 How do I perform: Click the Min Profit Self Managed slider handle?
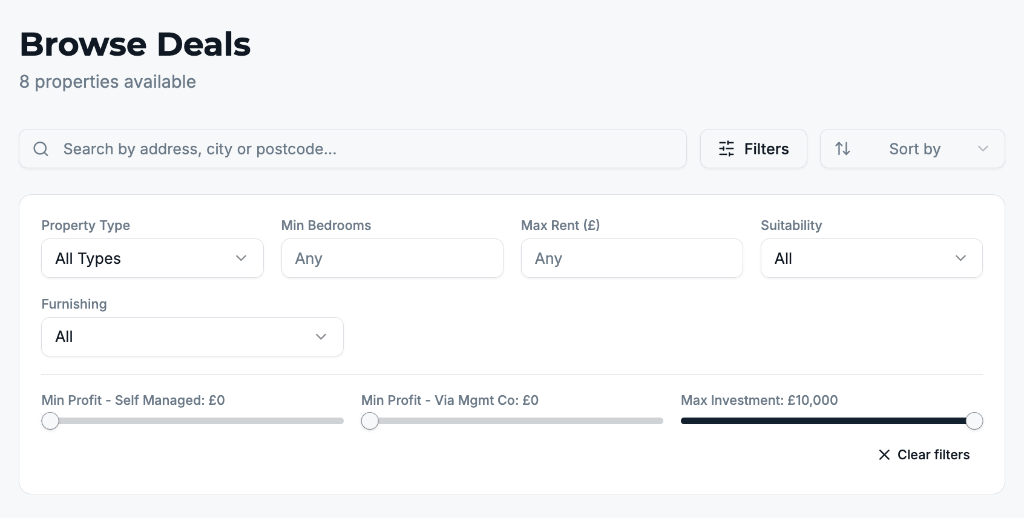tap(50, 421)
